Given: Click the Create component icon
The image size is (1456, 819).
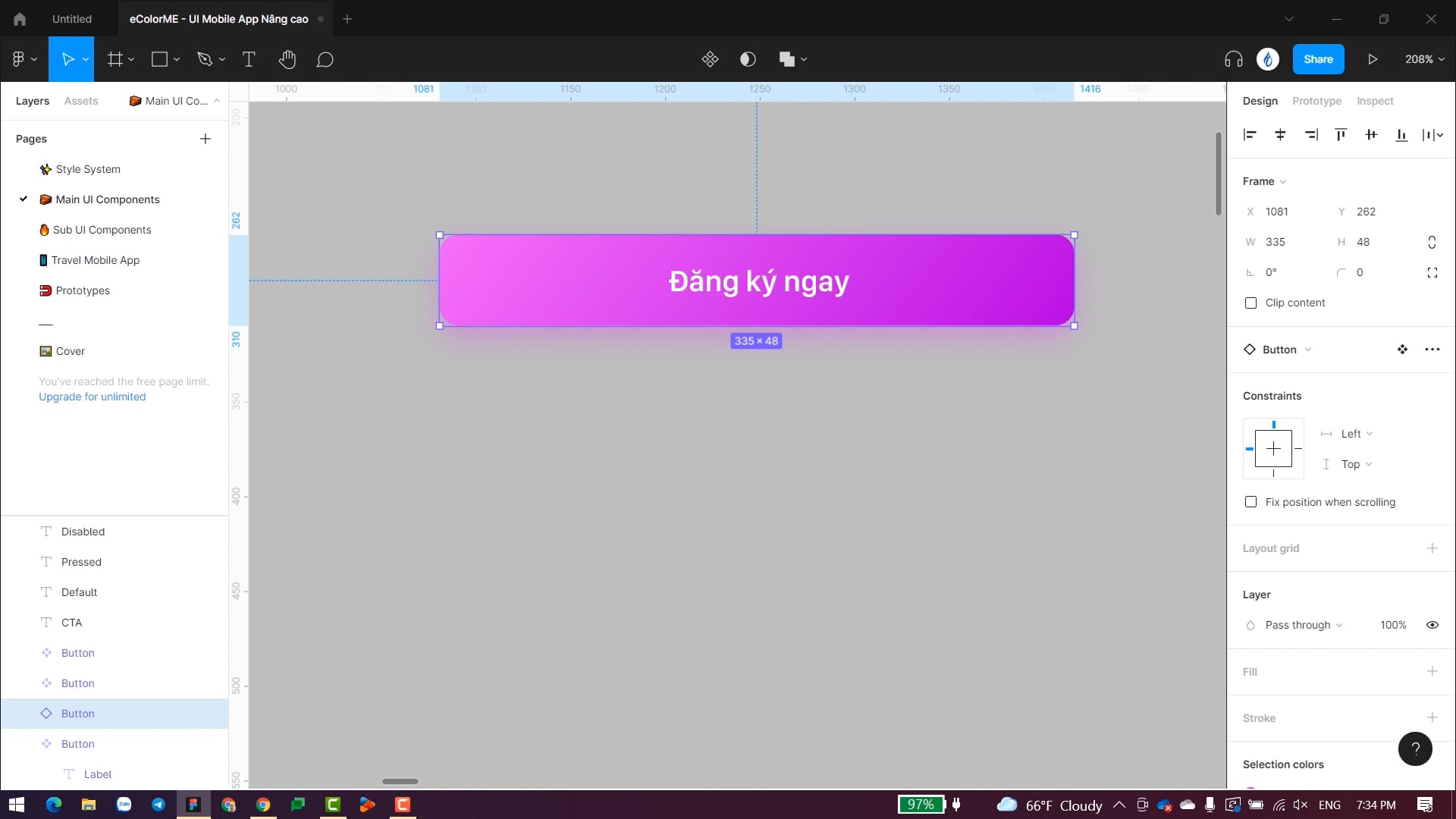Looking at the screenshot, I should tap(710, 59).
